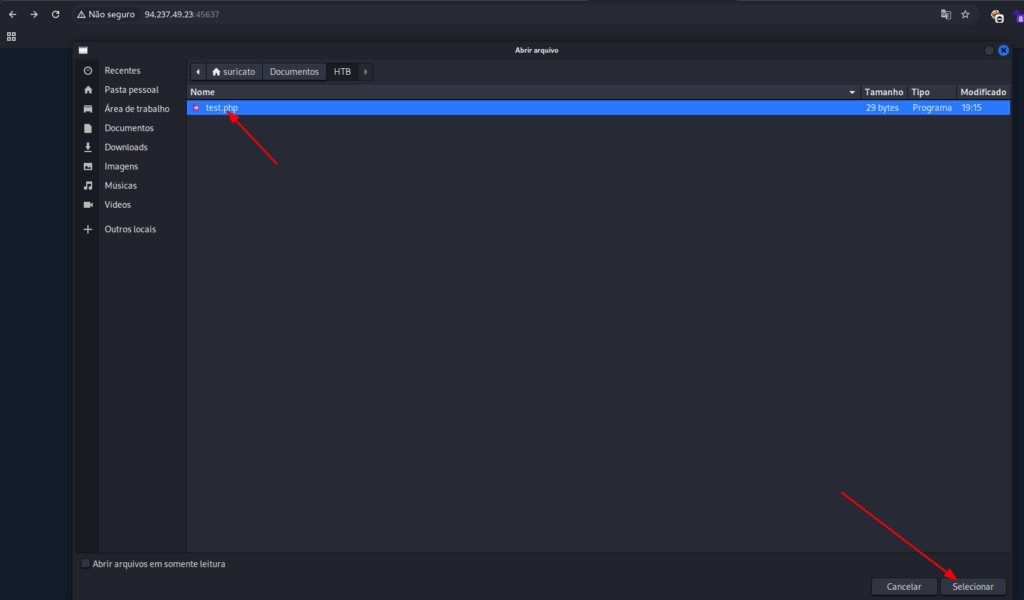Click the path bar forward arrow
1024x600 pixels.
[x=366, y=72]
